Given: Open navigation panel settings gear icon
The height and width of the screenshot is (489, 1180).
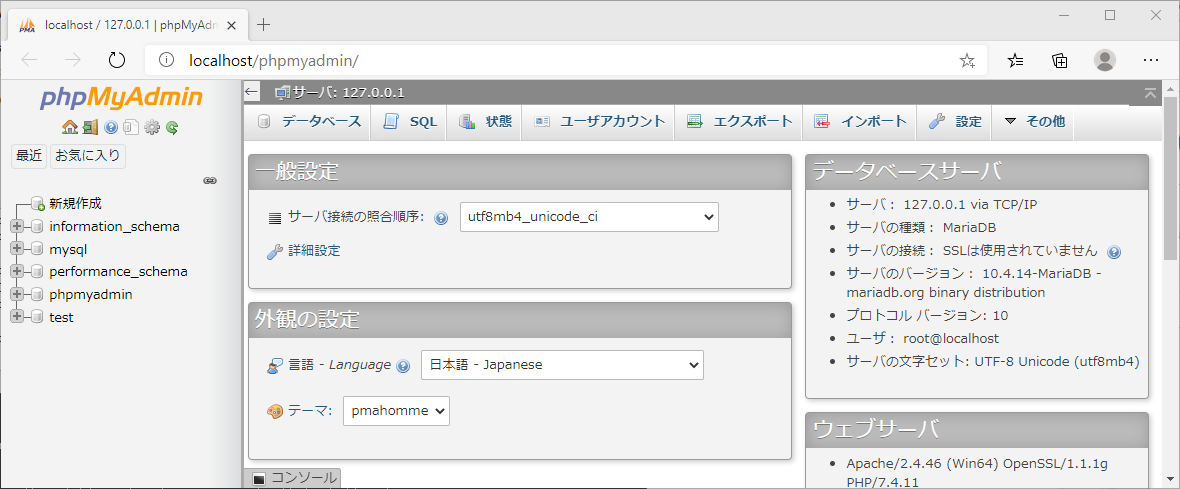Looking at the screenshot, I should (152, 127).
